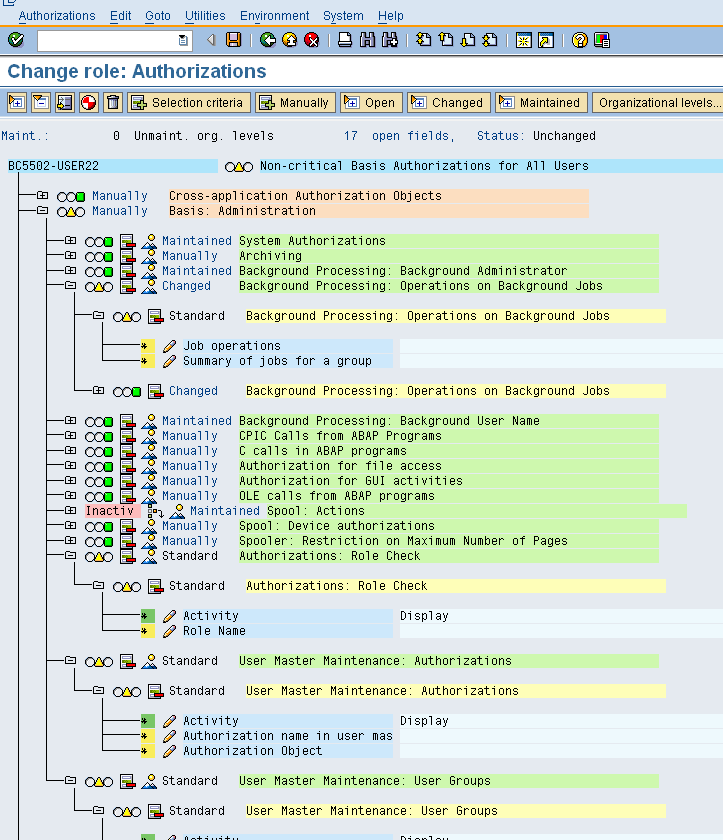Click the green Back arrow icon

pos(267,40)
